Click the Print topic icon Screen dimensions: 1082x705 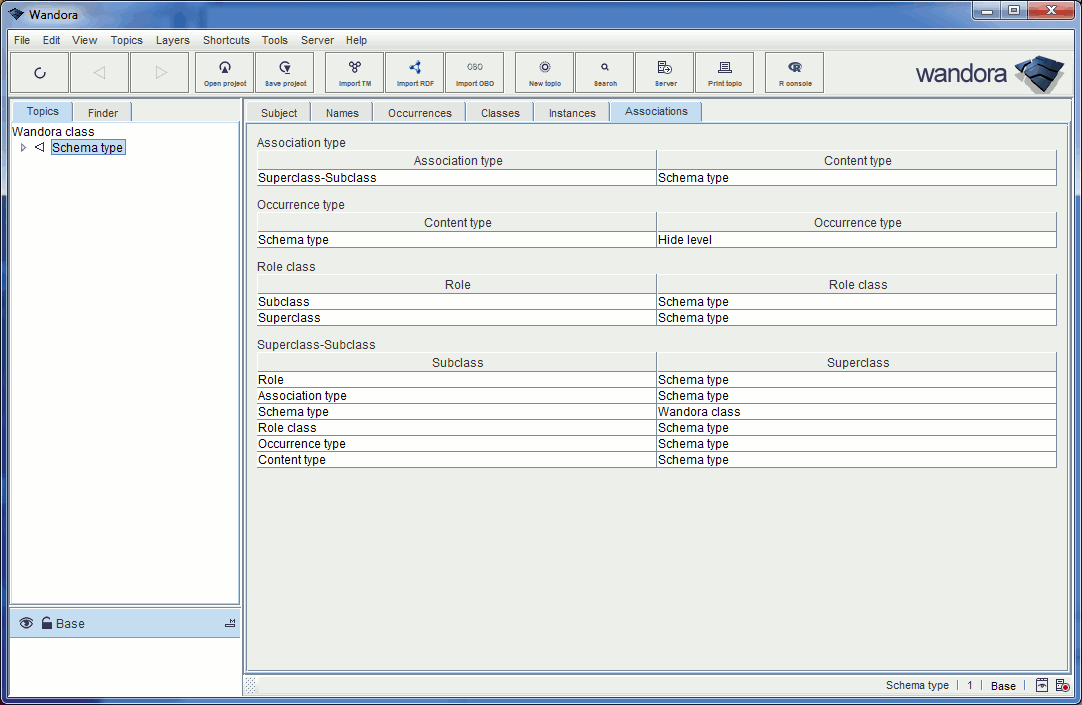[724, 72]
